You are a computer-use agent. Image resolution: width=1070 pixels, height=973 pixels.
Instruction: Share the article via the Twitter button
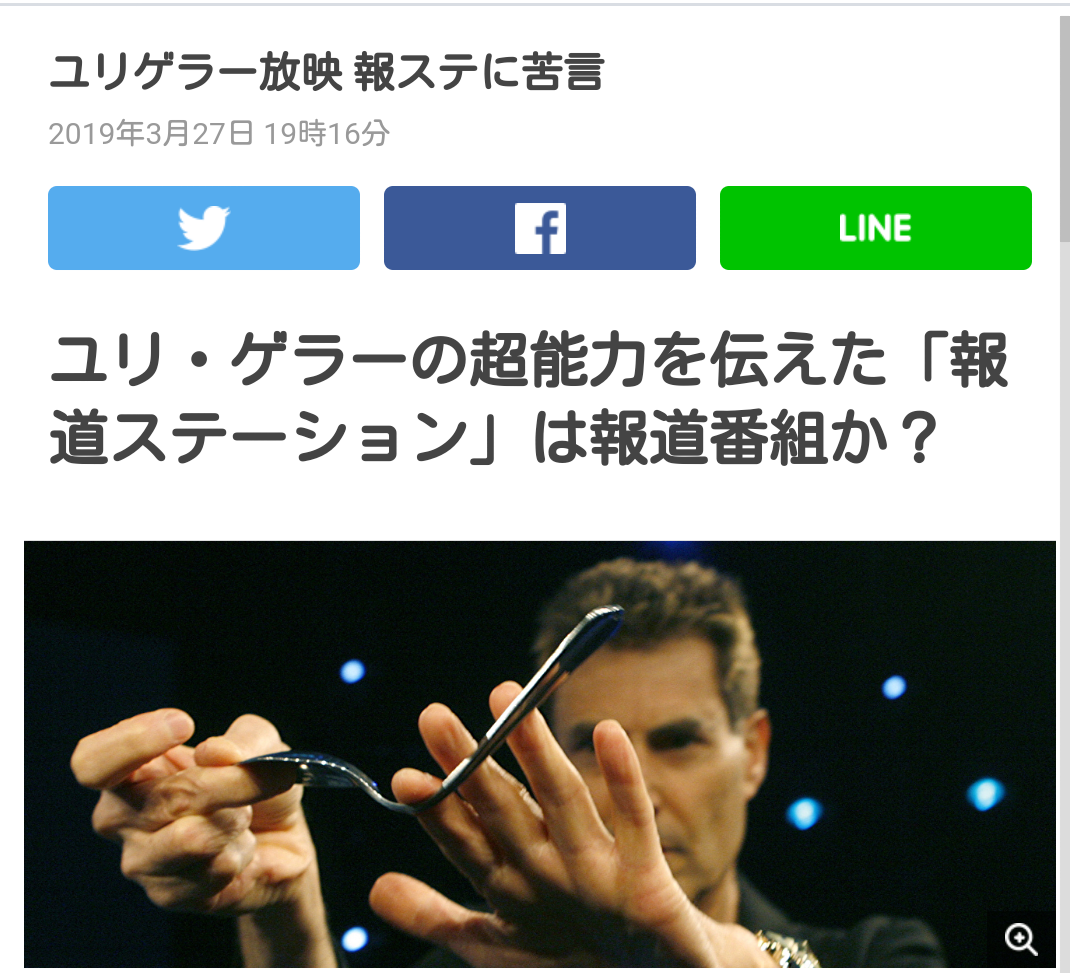point(203,228)
